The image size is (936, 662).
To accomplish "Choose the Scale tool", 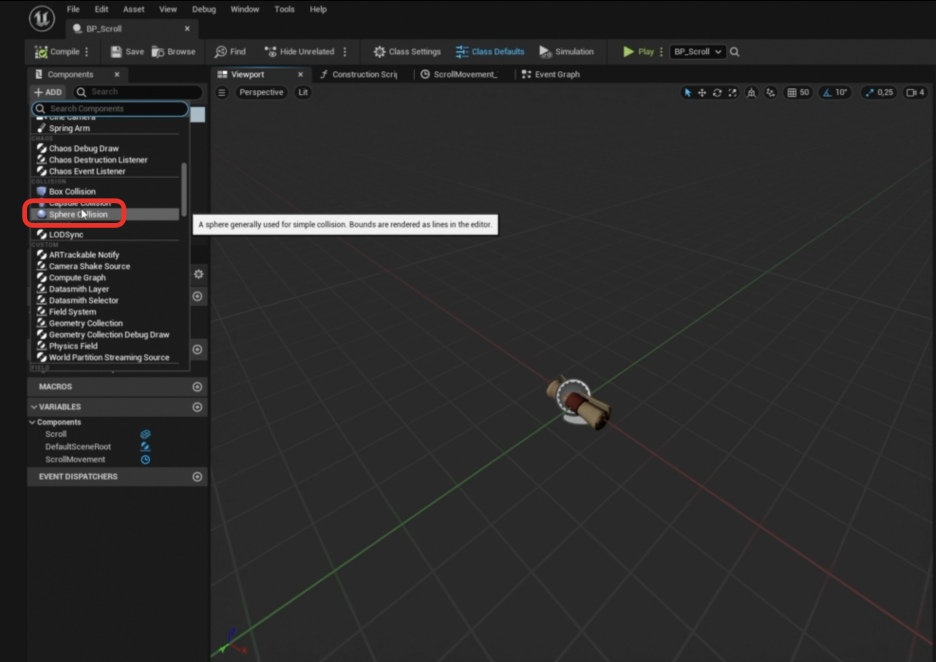I will [732, 93].
